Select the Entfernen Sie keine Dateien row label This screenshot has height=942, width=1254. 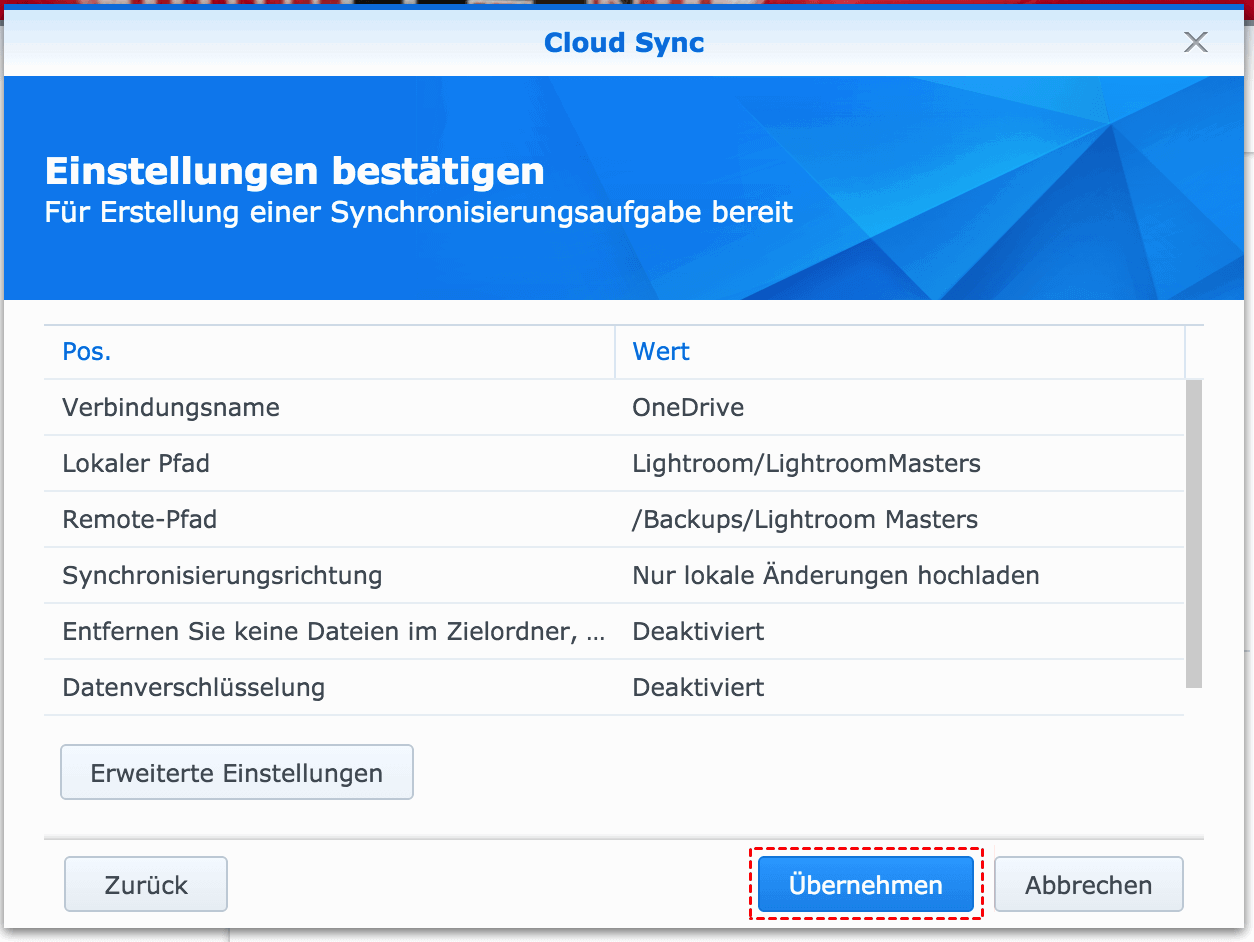[334, 632]
